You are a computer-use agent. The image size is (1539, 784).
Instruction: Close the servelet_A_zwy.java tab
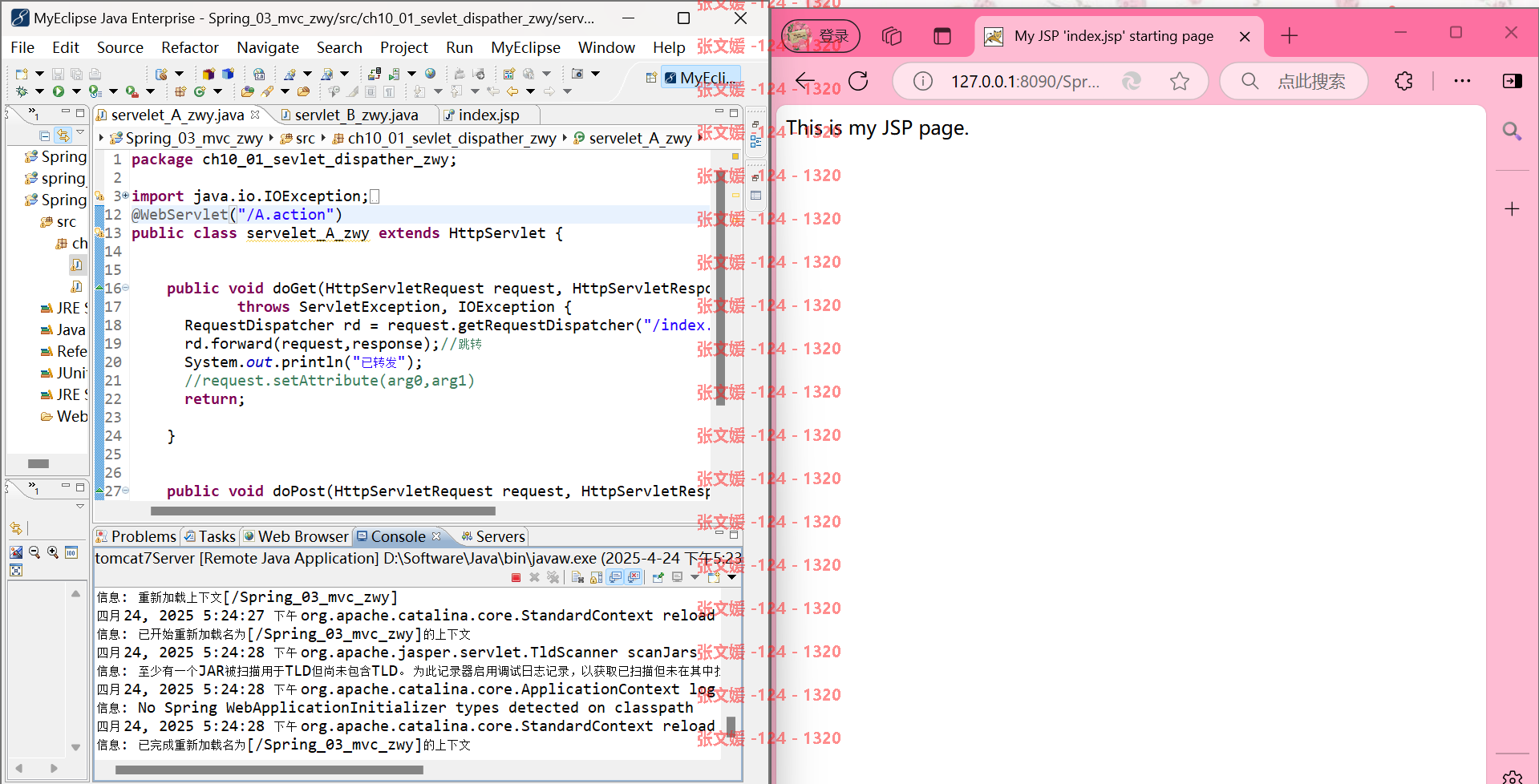[x=255, y=115]
